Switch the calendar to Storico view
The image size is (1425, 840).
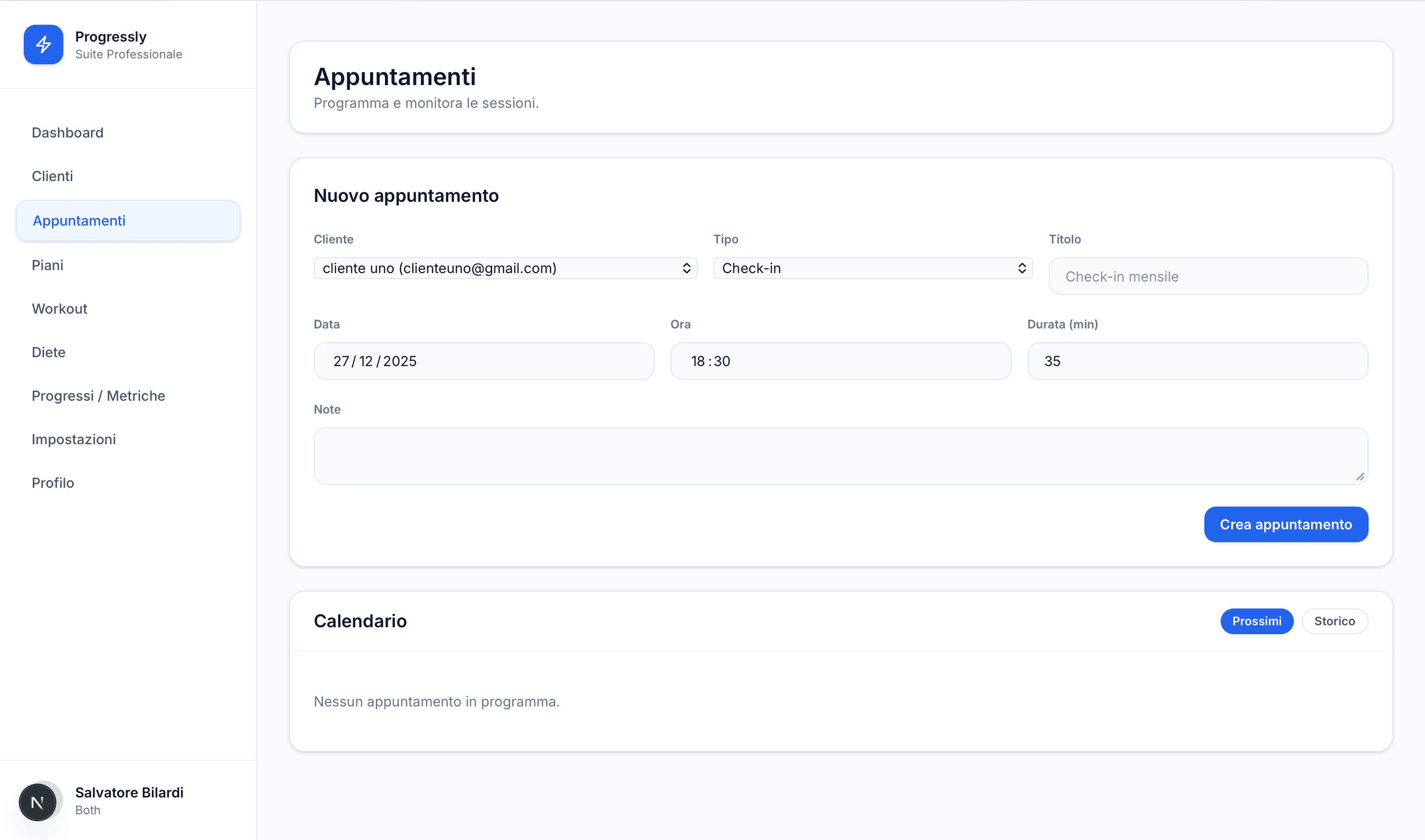[x=1334, y=621]
